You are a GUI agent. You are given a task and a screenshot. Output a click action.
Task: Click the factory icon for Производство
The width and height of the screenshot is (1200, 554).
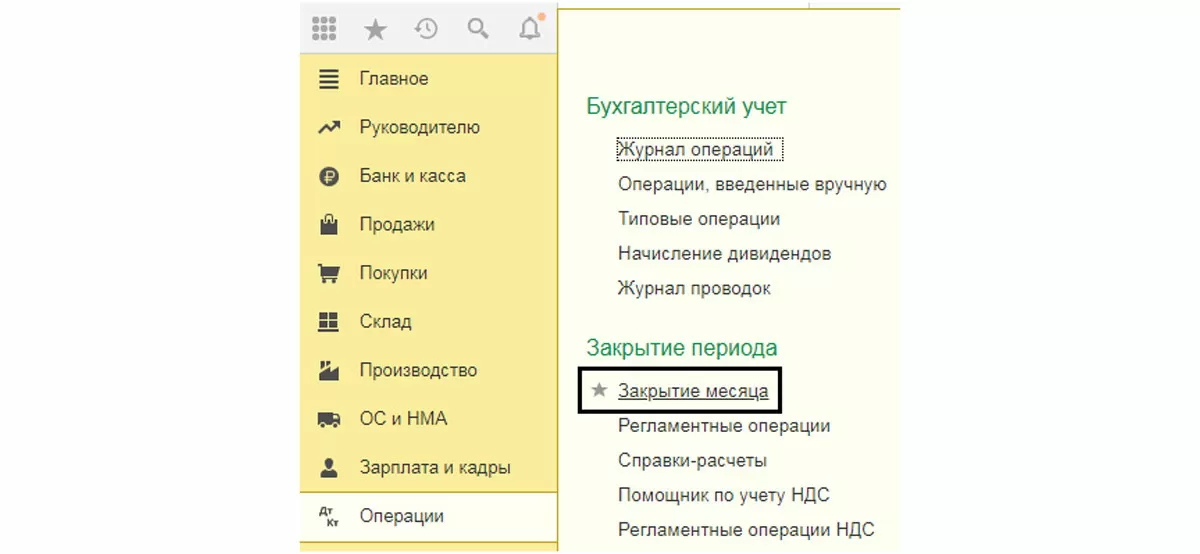(329, 370)
